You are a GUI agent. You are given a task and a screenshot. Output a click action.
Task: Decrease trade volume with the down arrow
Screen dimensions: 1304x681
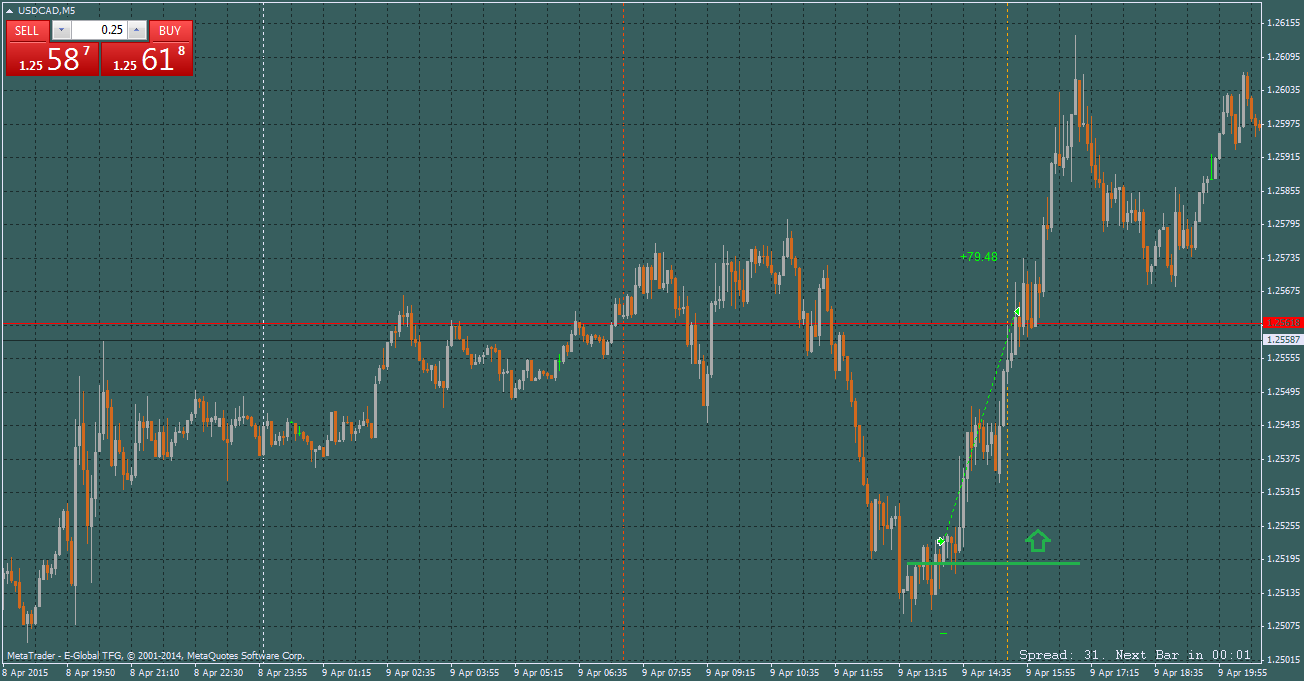pyautogui.click(x=62, y=30)
